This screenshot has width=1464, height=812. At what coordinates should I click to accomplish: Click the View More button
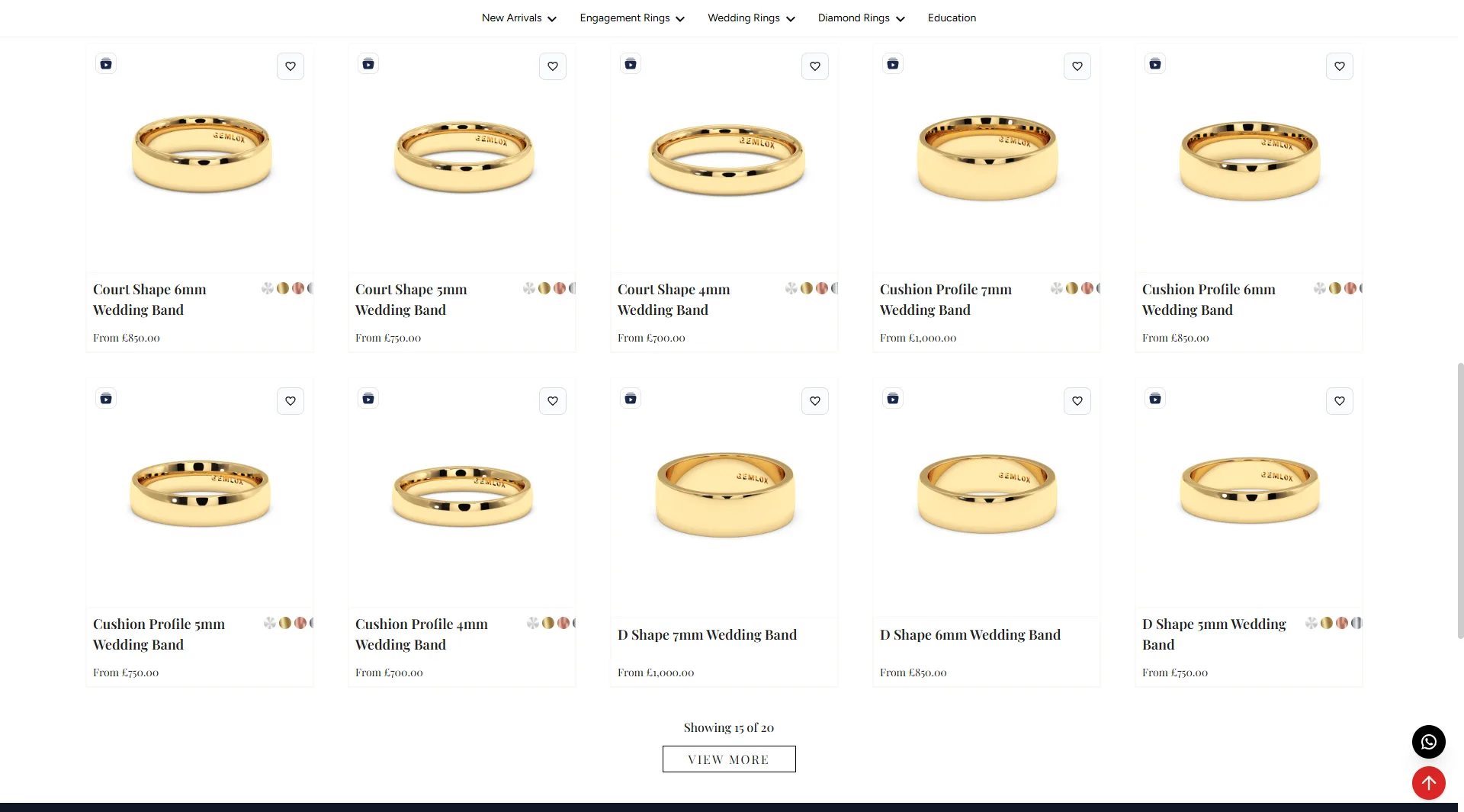click(x=729, y=759)
